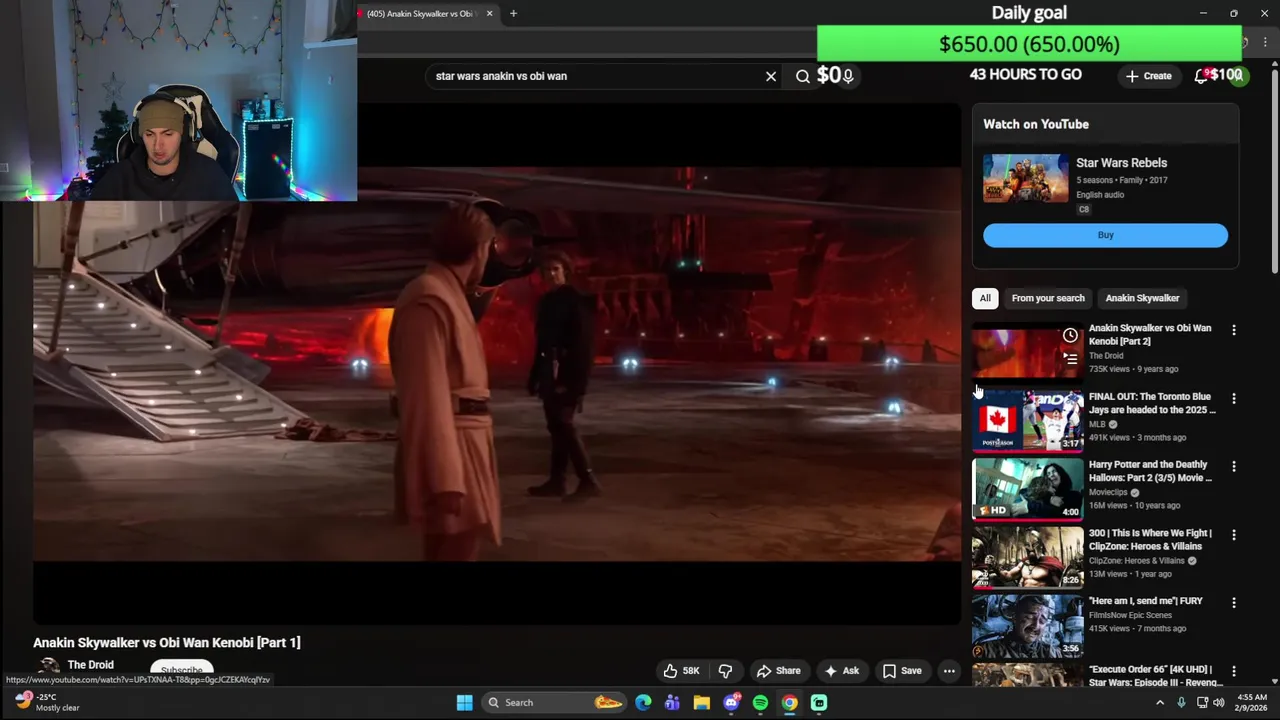This screenshot has width=1280, height=720.
Task: Open the three-dot more actions below video
Action: click(949, 671)
